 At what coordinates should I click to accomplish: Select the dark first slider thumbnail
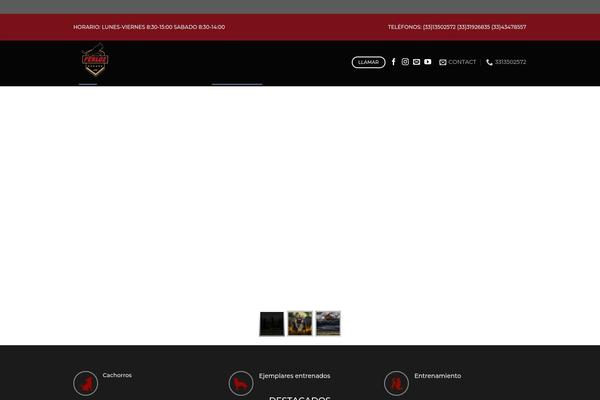272,323
